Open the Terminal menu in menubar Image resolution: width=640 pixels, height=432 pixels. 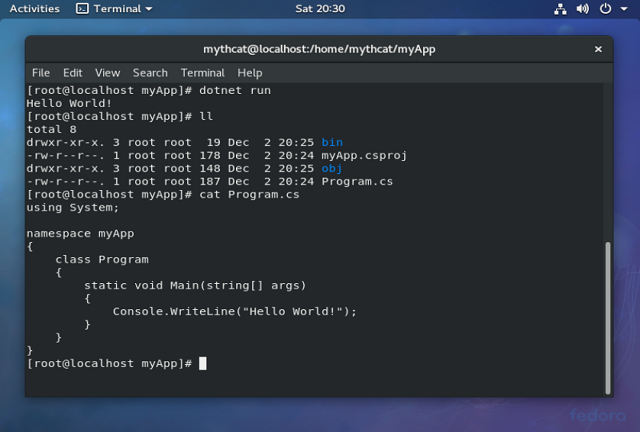pyautogui.click(x=202, y=73)
